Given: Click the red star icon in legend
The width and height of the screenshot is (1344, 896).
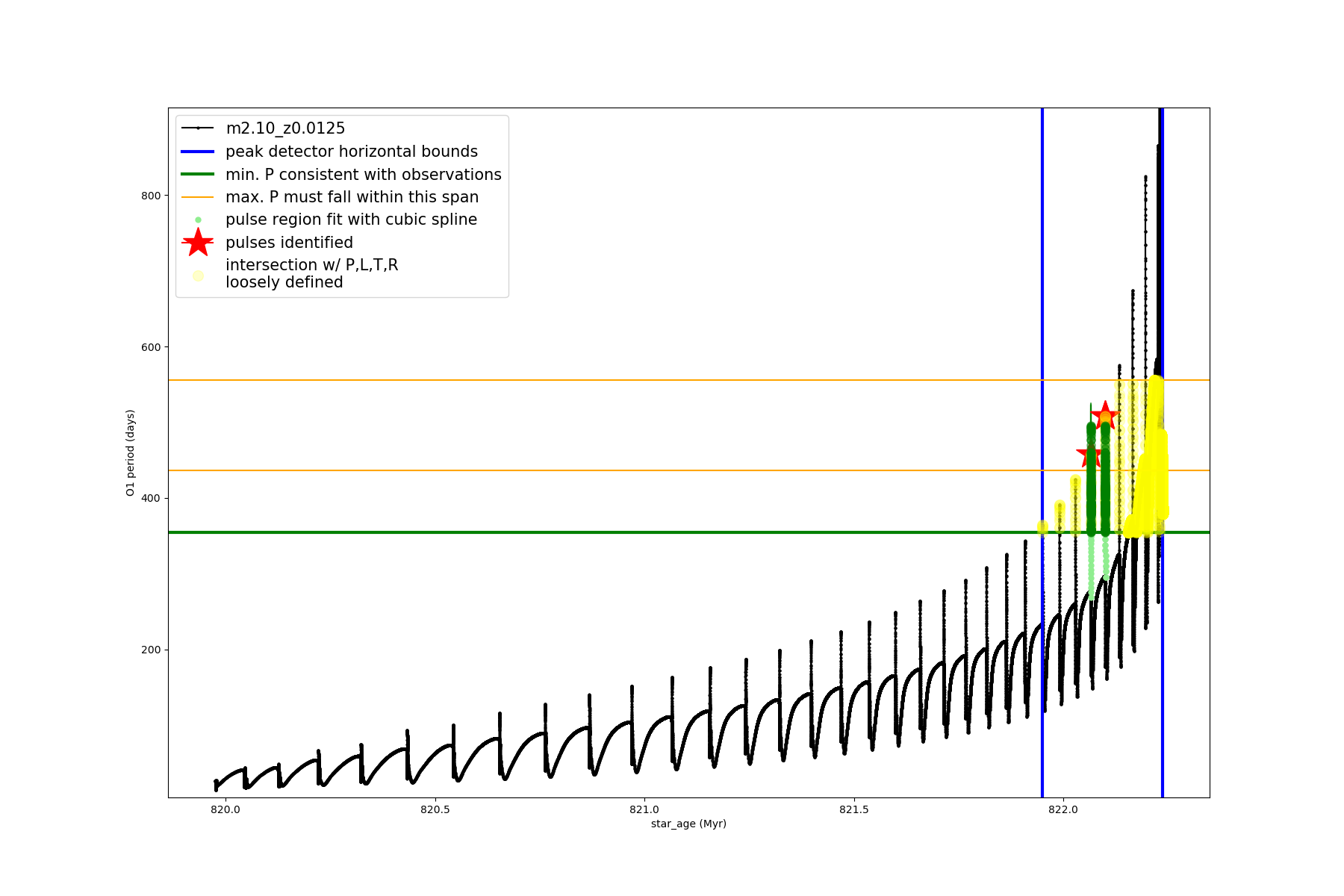Looking at the screenshot, I should (198, 243).
